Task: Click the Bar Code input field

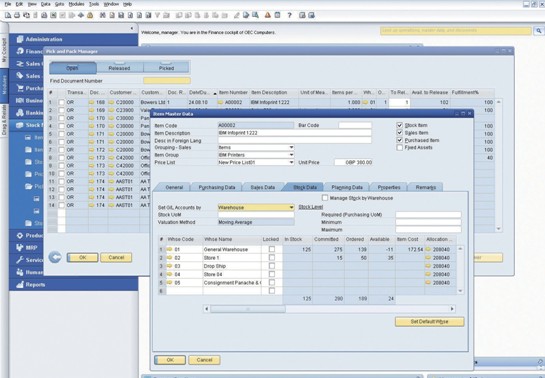Action: pos(355,125)
